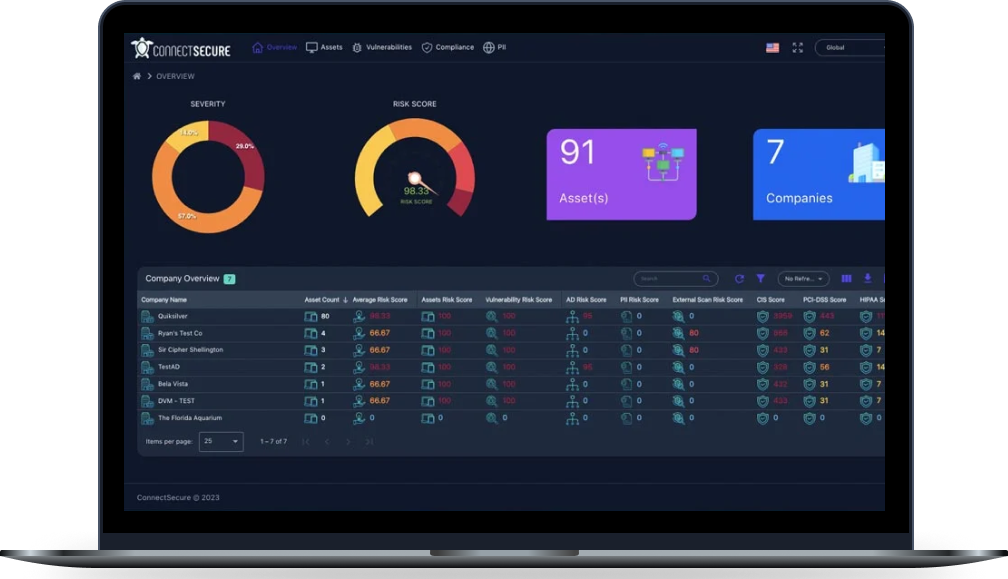Open the Assets menu
1008x579 pixels.
pyautogui.click(x=324, y=48)
